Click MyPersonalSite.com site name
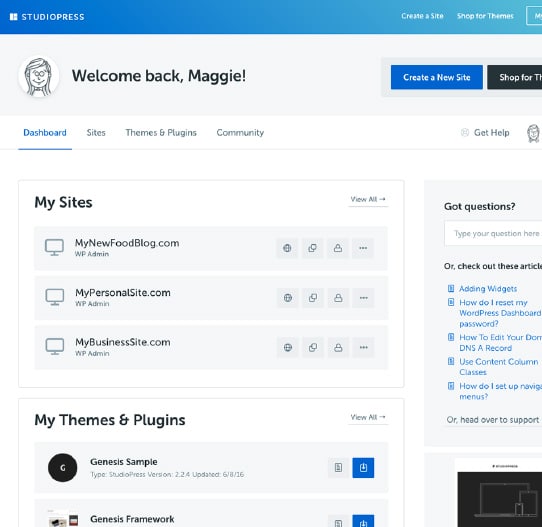The image size is (542, 527). (123, 293)
